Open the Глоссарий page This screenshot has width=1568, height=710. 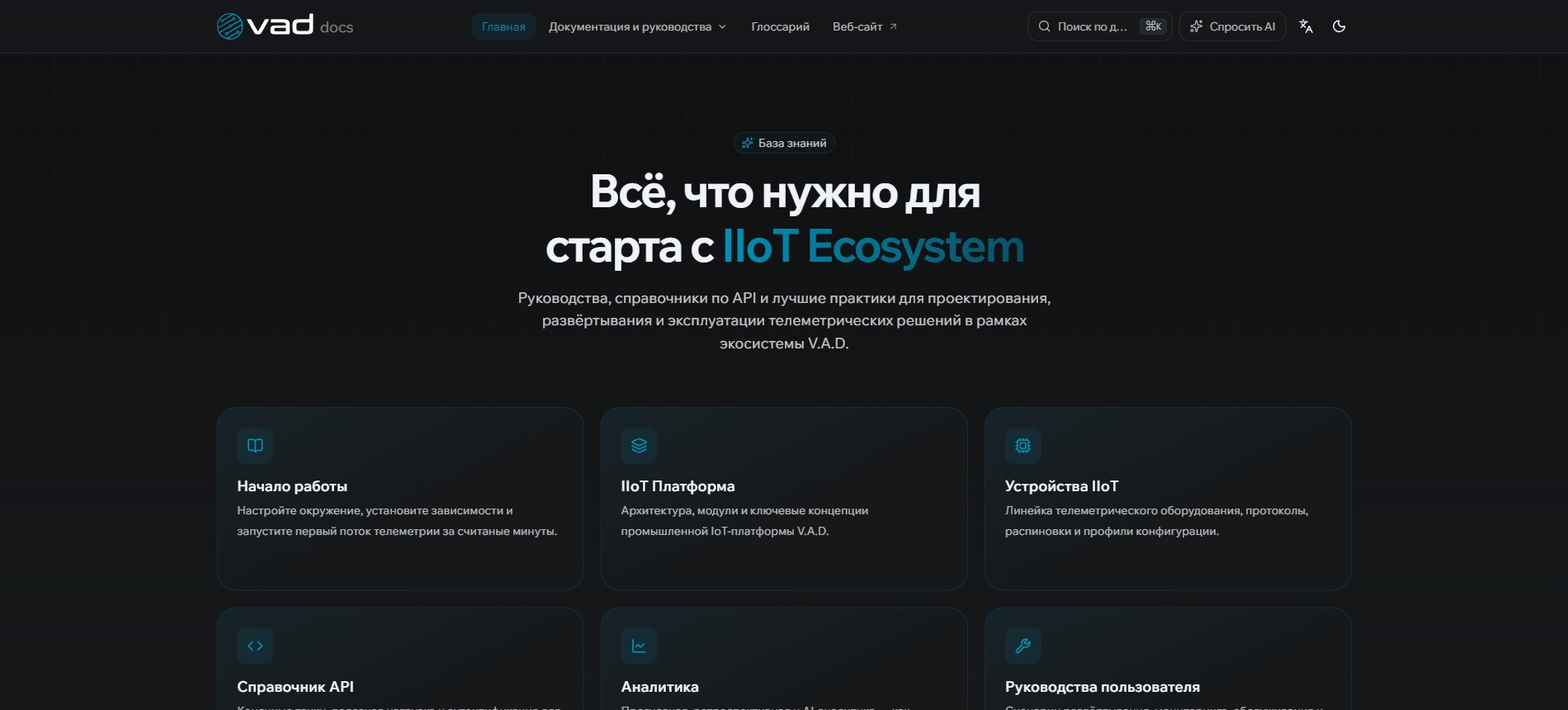tap(780, 26)
